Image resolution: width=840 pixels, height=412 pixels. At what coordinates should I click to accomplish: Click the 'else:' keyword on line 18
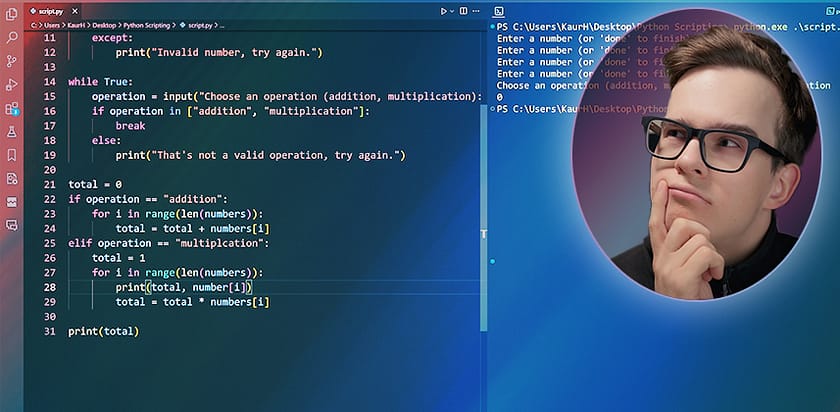coord(106,140)
